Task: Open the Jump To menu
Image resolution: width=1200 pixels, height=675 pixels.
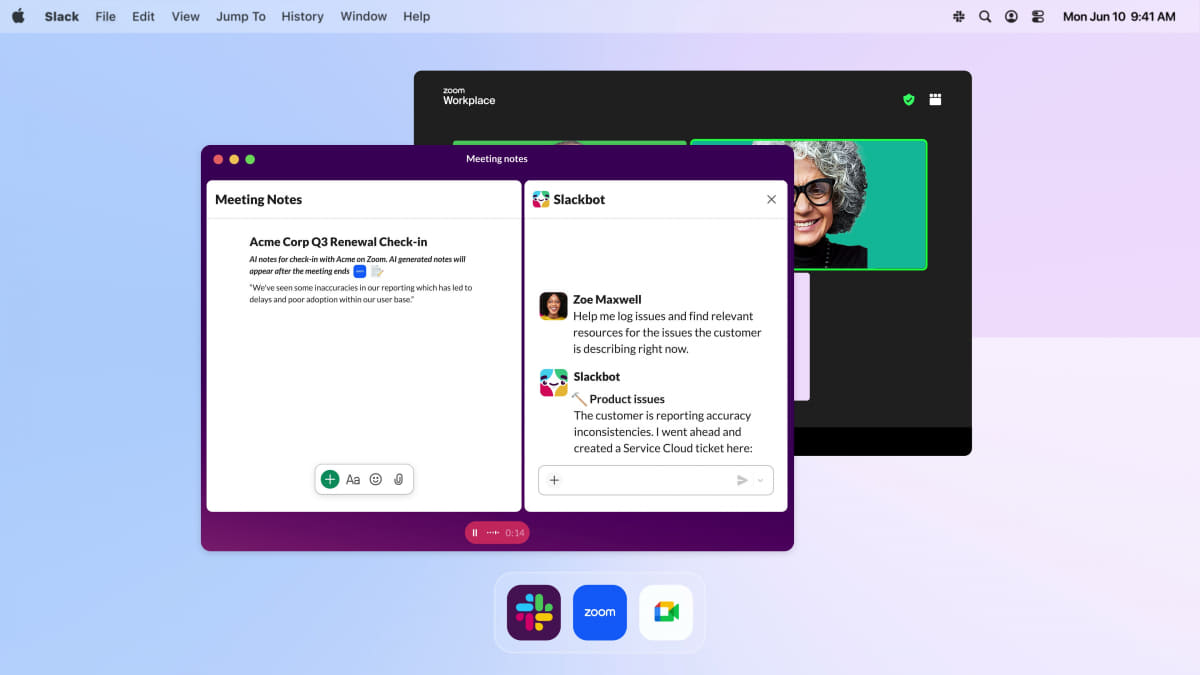Action: pyautogui.click(x=241, y=16)
